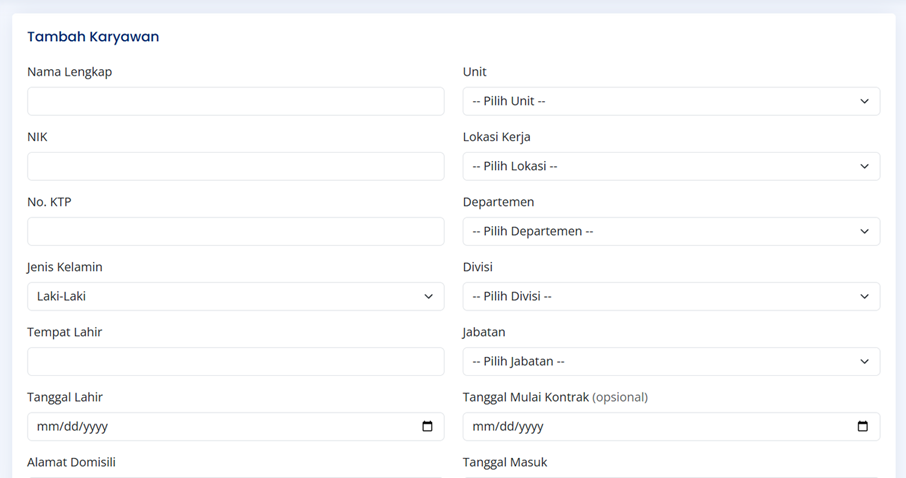Open the Tanggal Mulai Kontrak calendar icon

863,427
